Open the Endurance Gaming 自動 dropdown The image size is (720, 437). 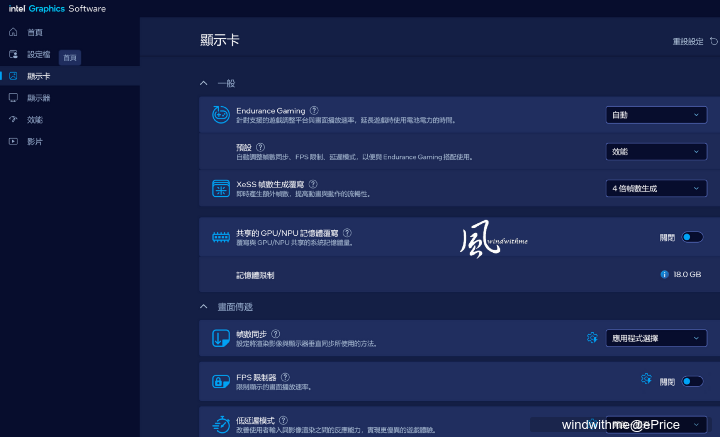point(657,115)
